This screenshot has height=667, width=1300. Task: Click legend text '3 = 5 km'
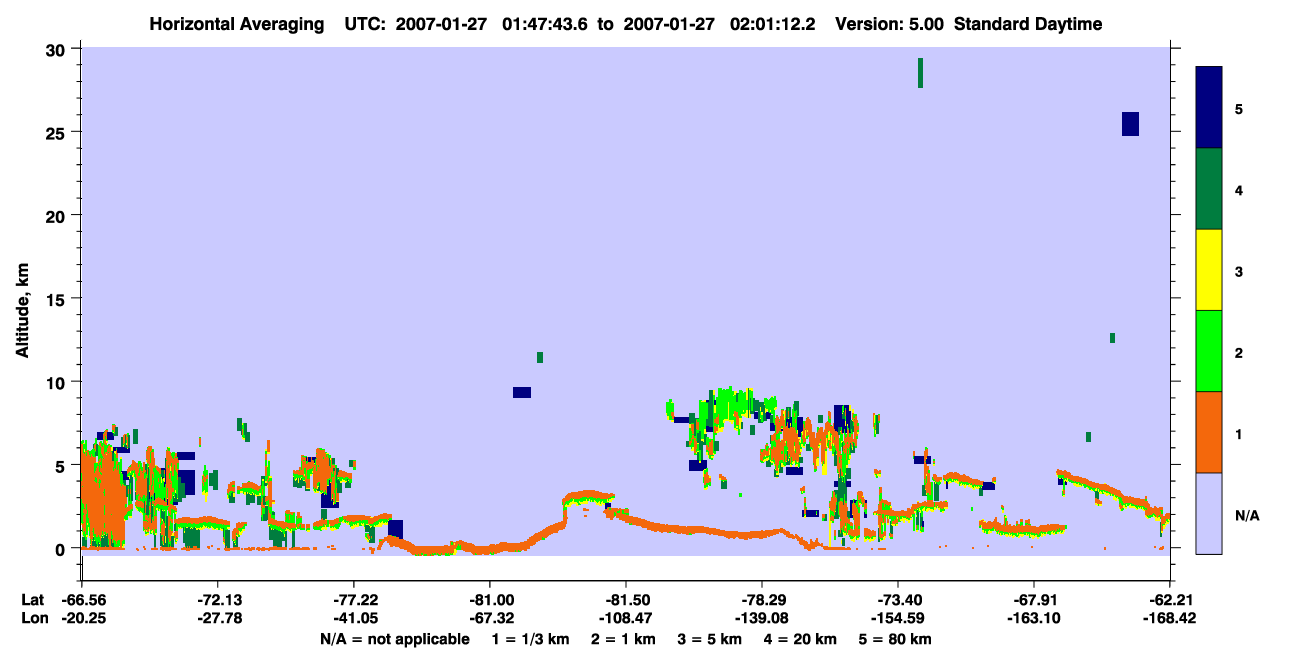tap(712, 639)
